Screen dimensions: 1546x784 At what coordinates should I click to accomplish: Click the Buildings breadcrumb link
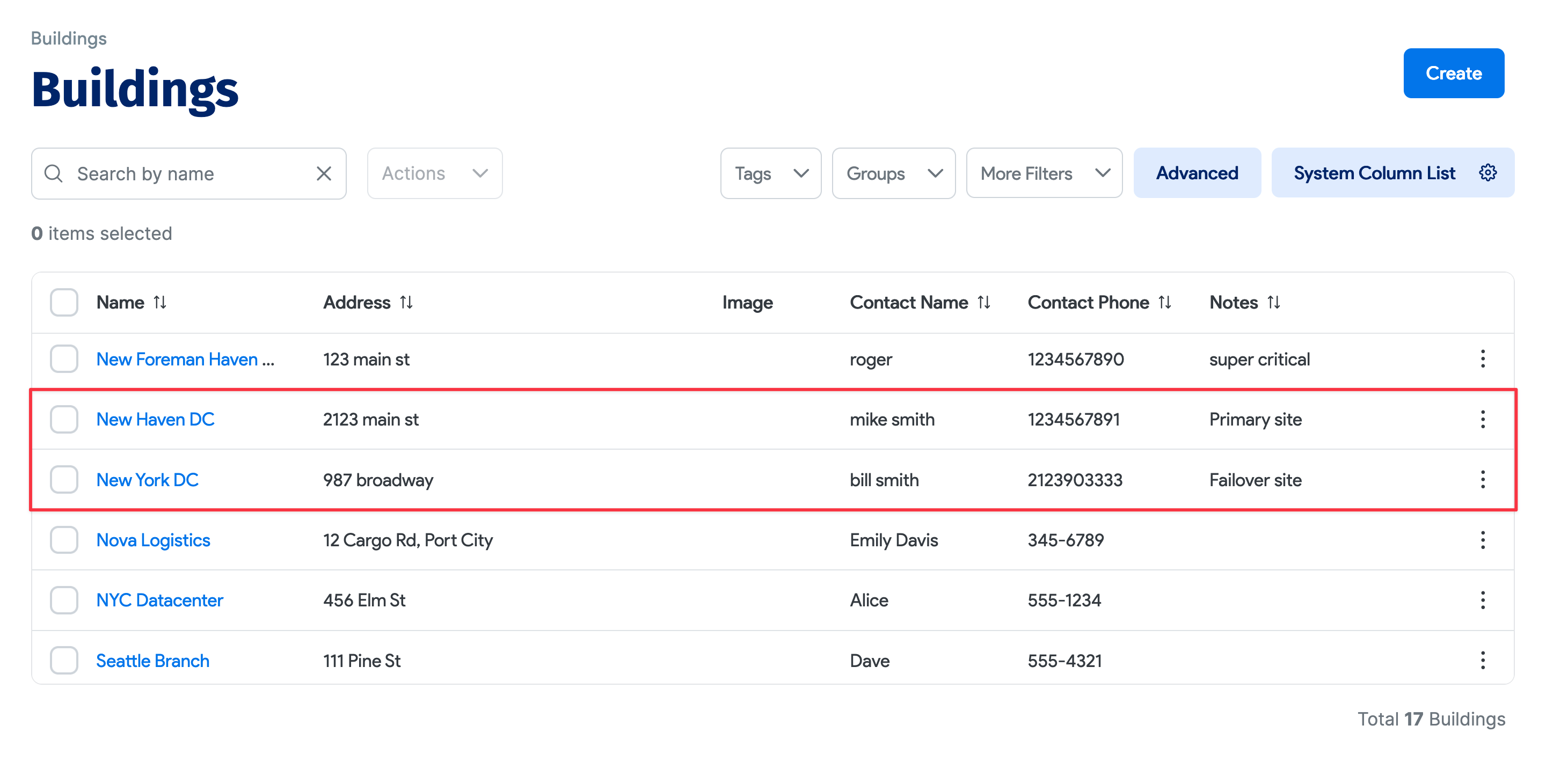(68, 38)
